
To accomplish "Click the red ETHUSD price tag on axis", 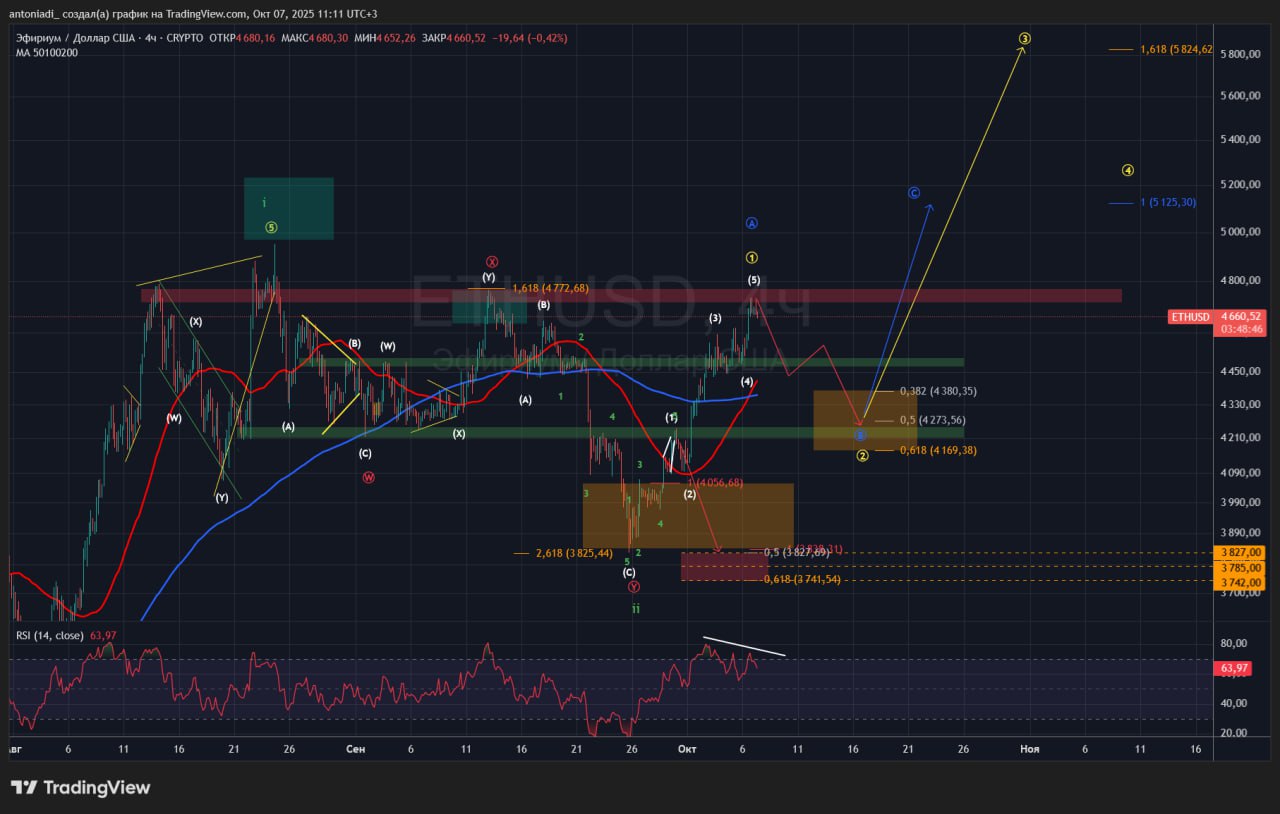I will [1190, 317].
